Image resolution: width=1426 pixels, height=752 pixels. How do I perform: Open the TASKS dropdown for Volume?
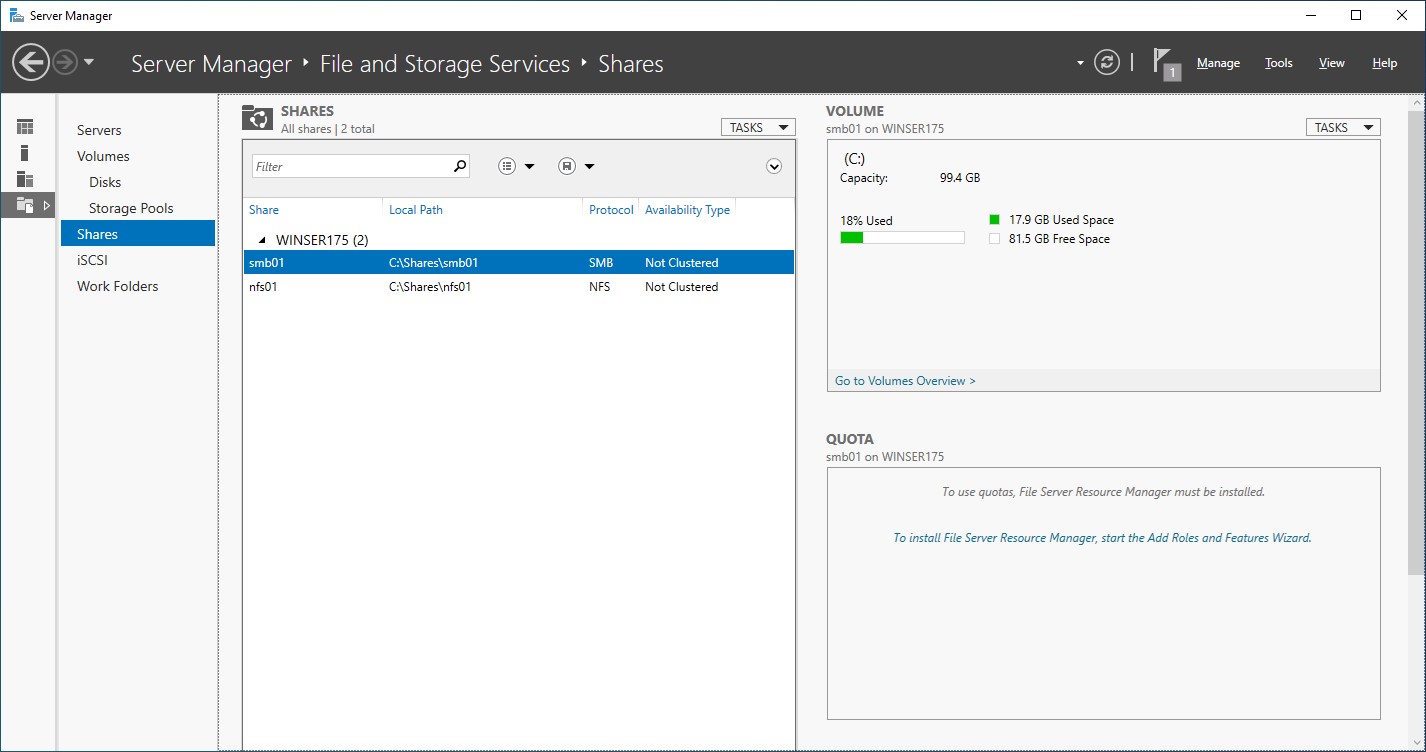point(1343,127)
